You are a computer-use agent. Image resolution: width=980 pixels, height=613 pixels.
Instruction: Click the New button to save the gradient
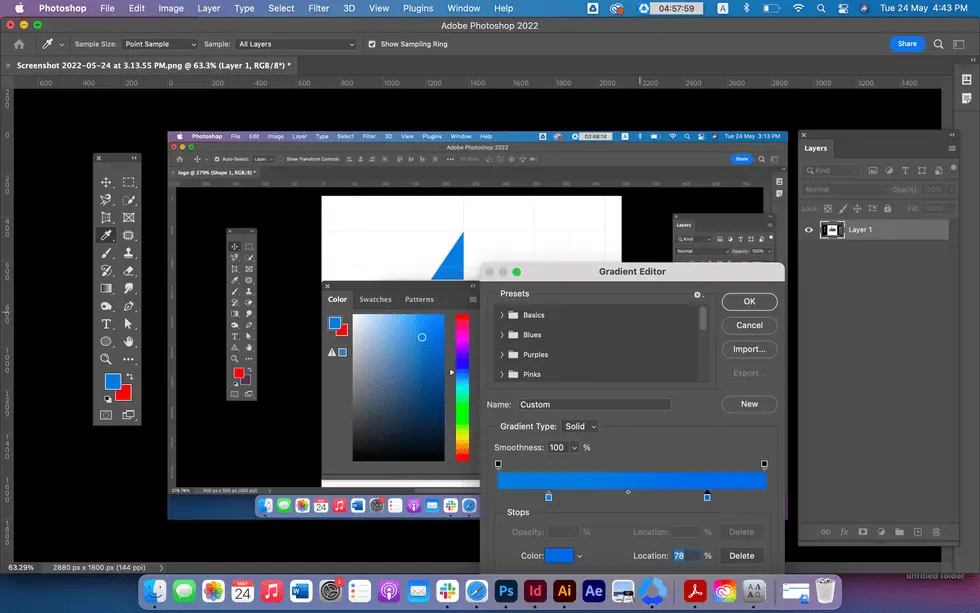click(x=749, y=404)
